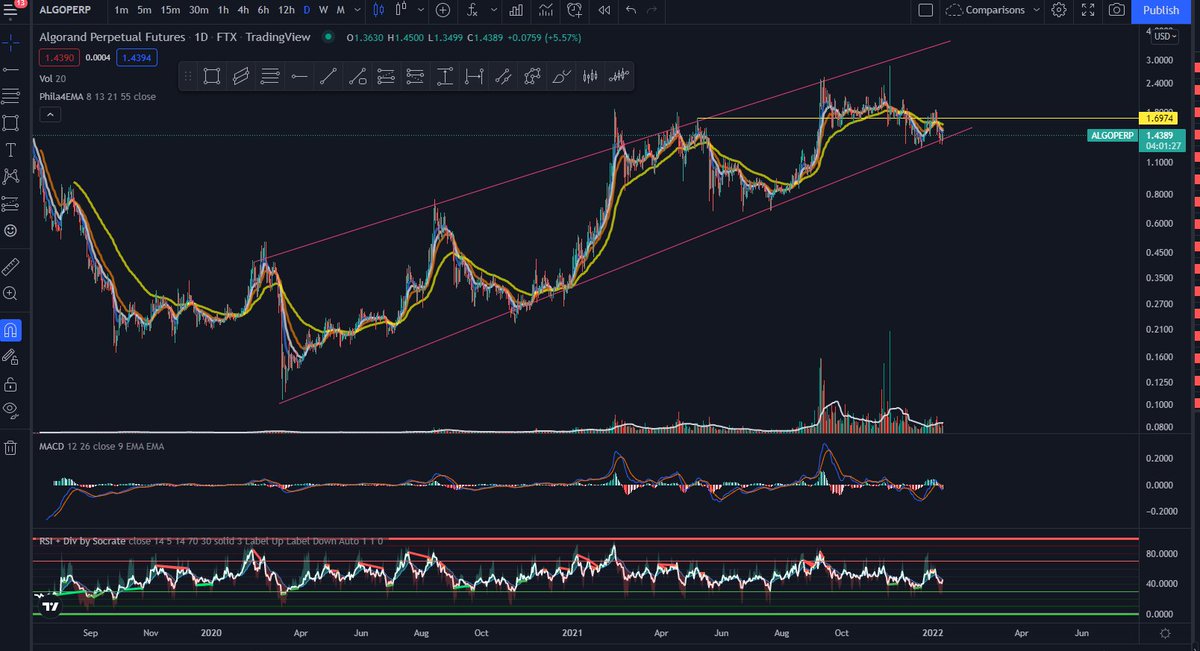Collapse the indicator legend chevron
Viewport: 1200px width, 651px height.
[x=49, y=115]
